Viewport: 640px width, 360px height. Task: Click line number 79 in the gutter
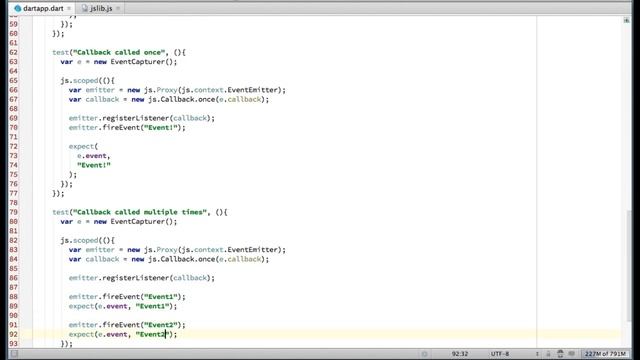point(13,212)
